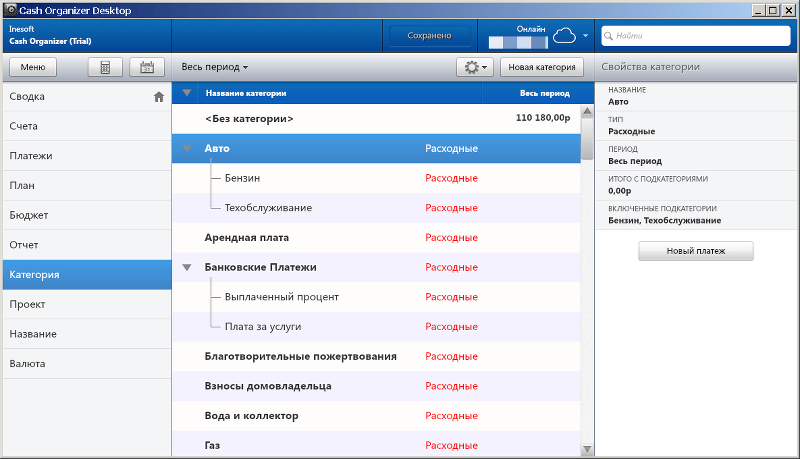Image resolution: width=800 pixels, height=459 pixels.
Task: Click Расходные type in Газ row
Action: (x=452, y=445)
